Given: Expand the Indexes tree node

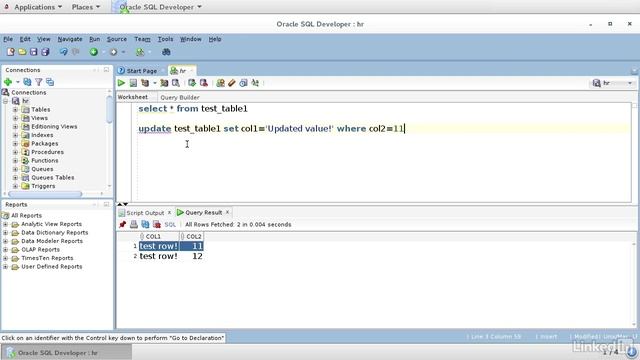Looking at the screenshot, I should coord(15,135).
